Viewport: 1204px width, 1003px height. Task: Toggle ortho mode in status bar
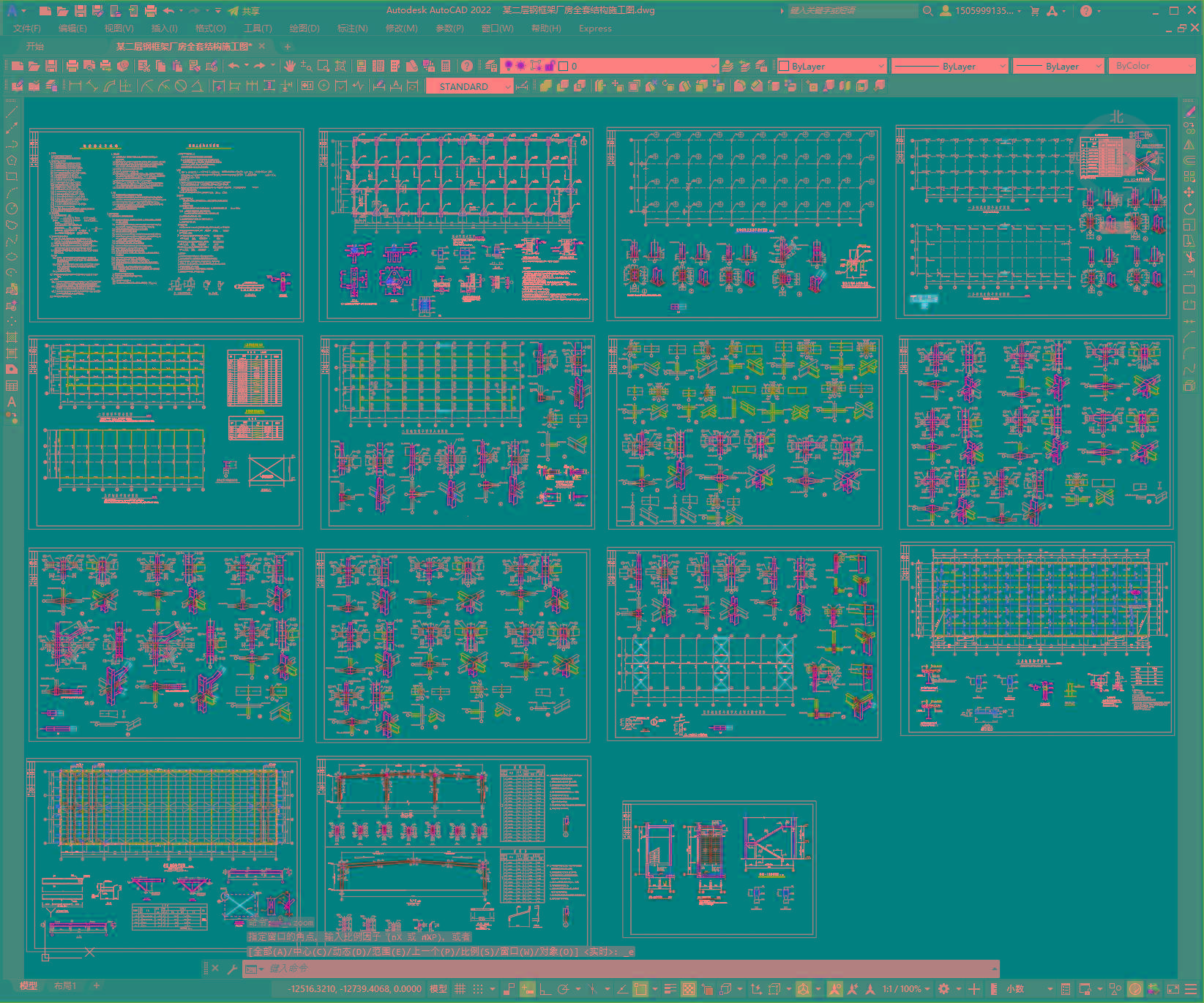pos(545,989)
